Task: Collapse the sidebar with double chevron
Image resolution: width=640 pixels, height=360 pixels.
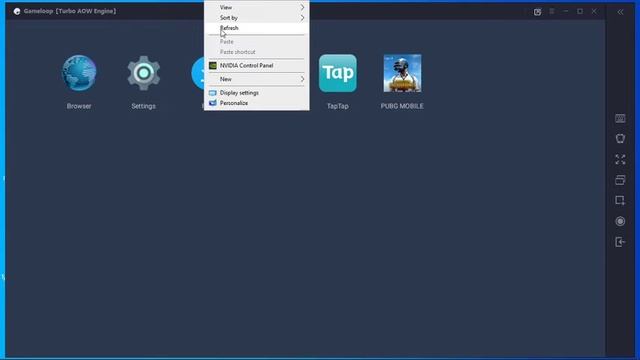Action: coord(620,12)
